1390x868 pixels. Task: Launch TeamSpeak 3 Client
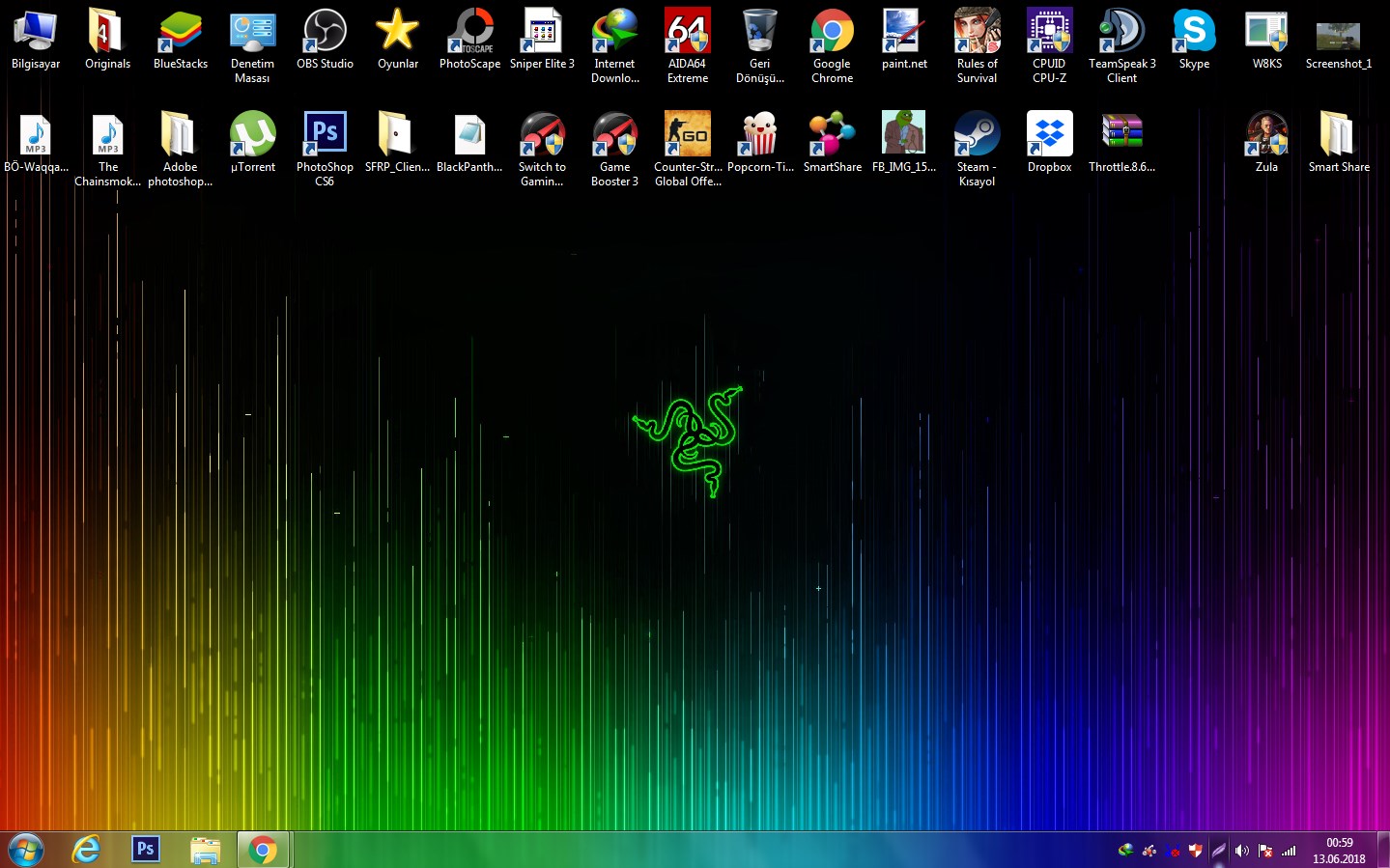click(1121, 45)
